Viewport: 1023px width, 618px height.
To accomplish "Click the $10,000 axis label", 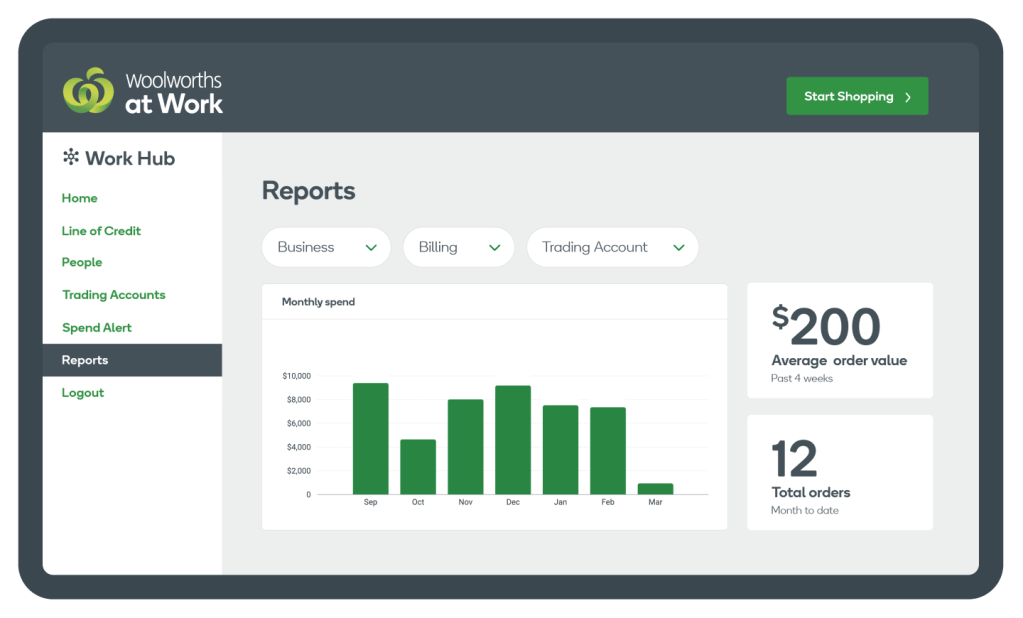I will click(x=296, y=376).
